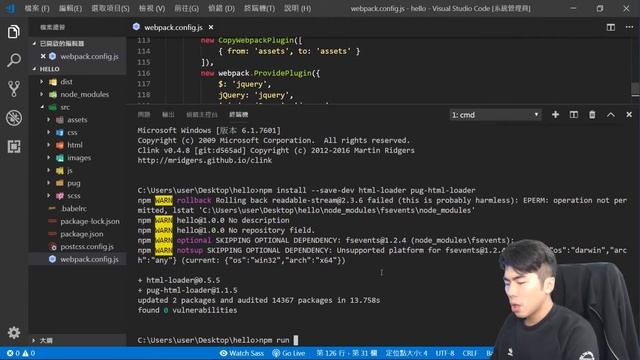Open the editor more actions ellipsis
The width and height of the screenshot is (640, 360).
pos(629,27)
